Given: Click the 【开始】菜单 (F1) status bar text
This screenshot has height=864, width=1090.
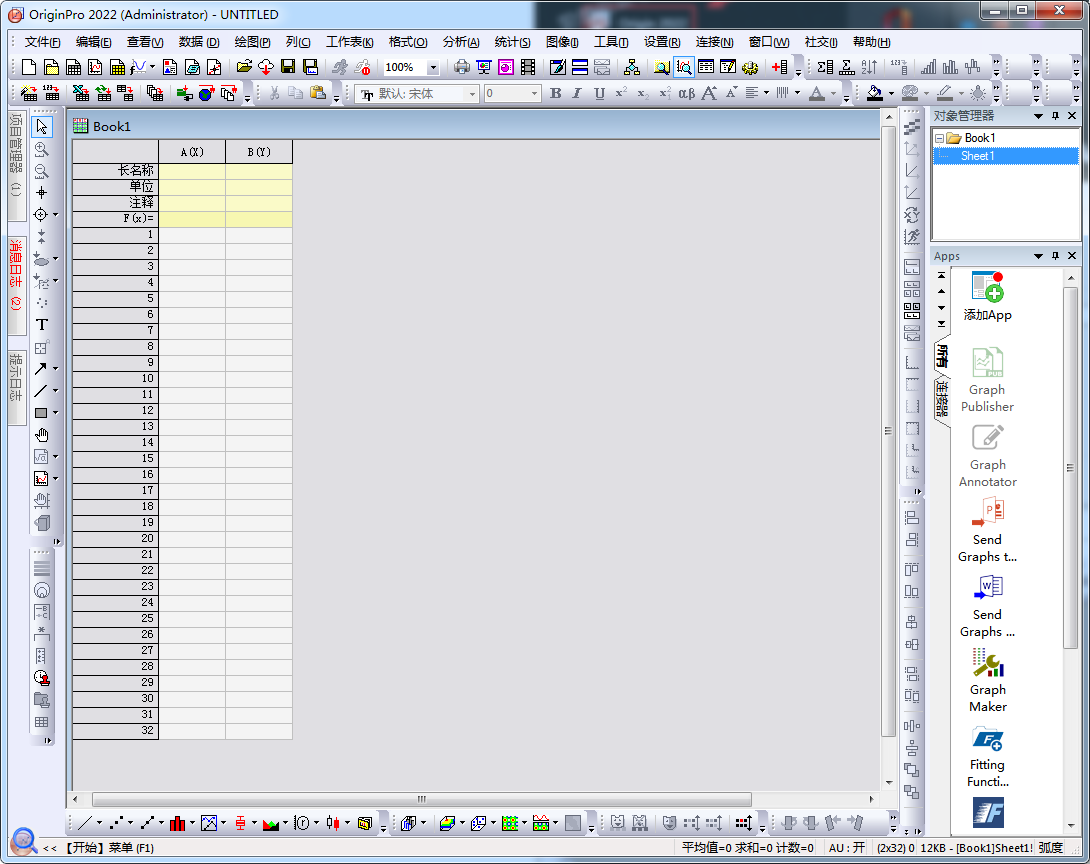Looking at the screenshot, I should tap(109, 847).
